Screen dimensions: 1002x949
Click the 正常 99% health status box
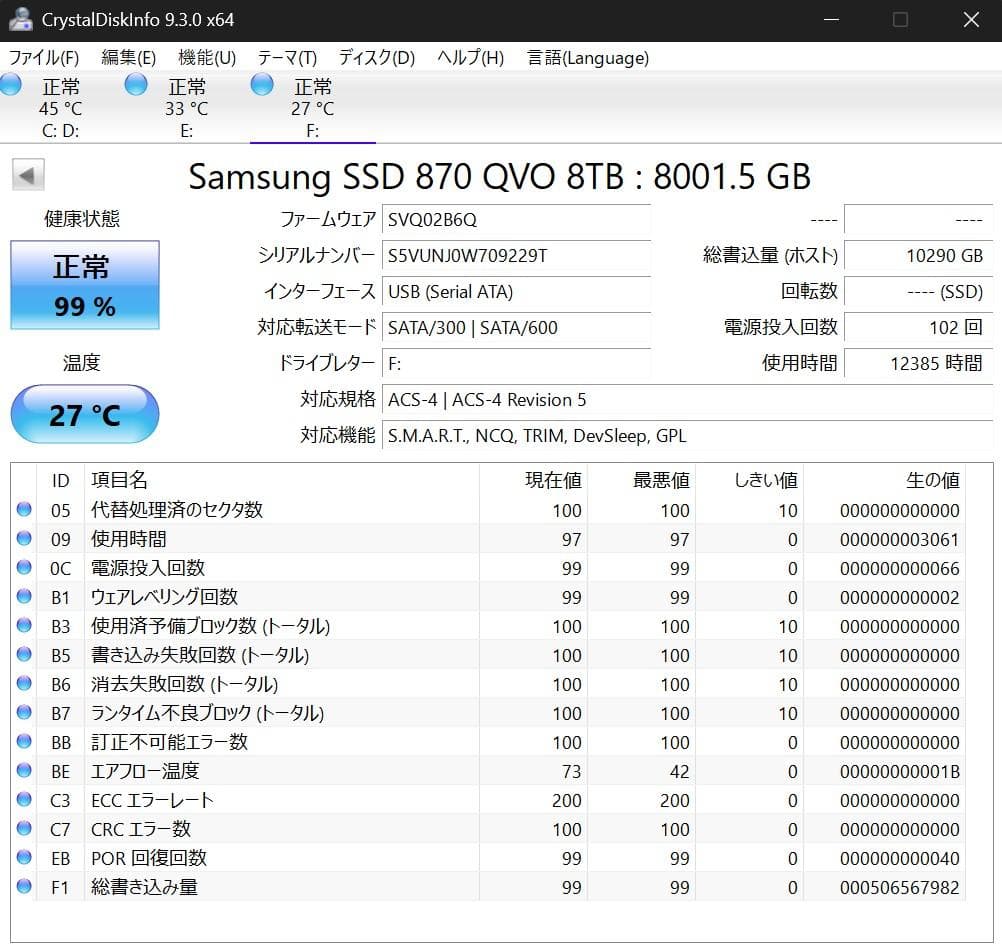84,286
